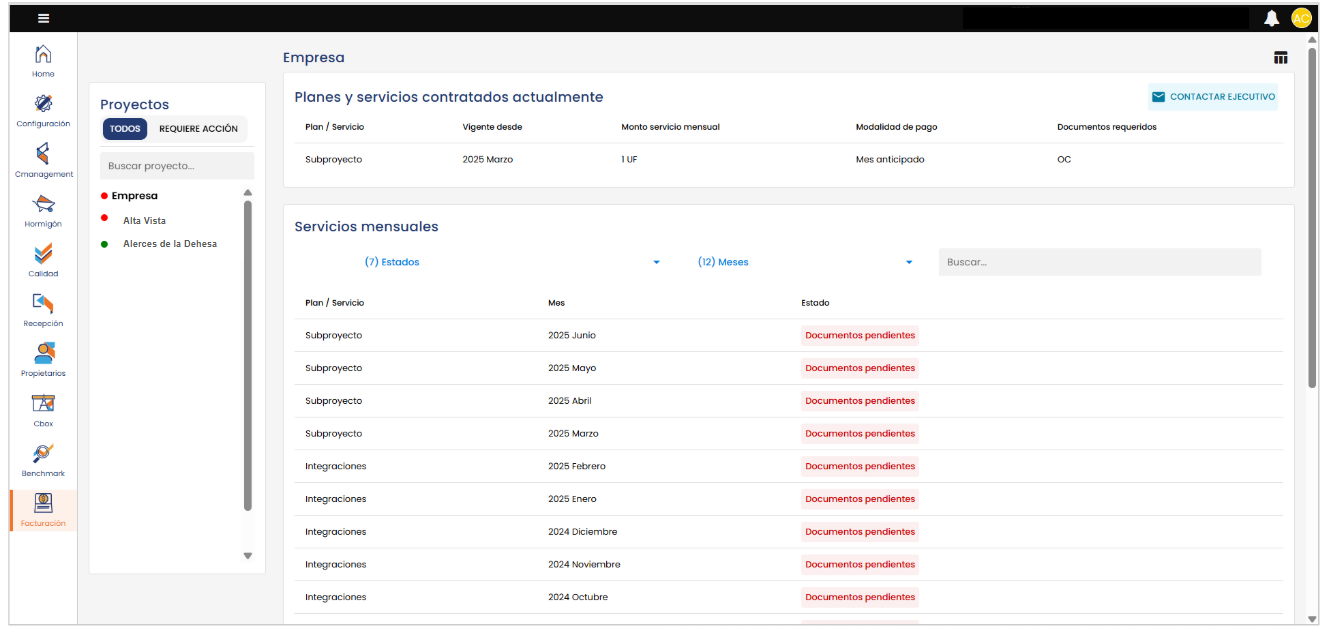Click Integraciones in 2025 Enero row

point(336,499)
